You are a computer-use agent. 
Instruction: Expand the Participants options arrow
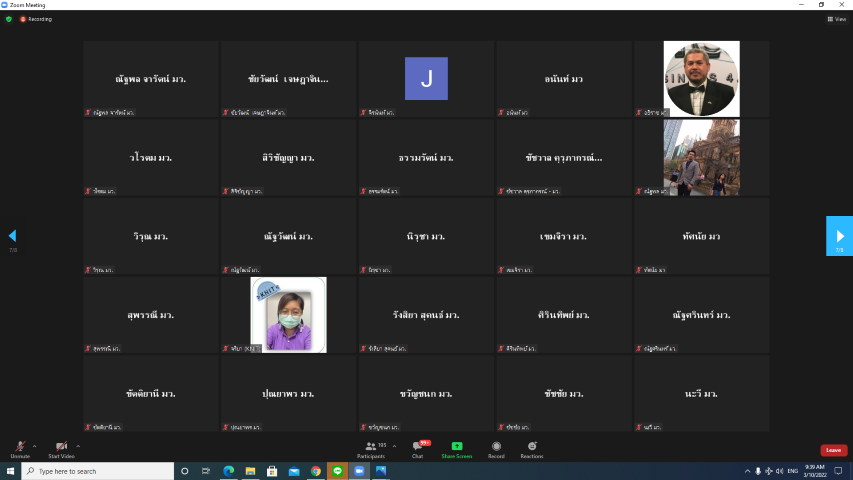[394, 446]
